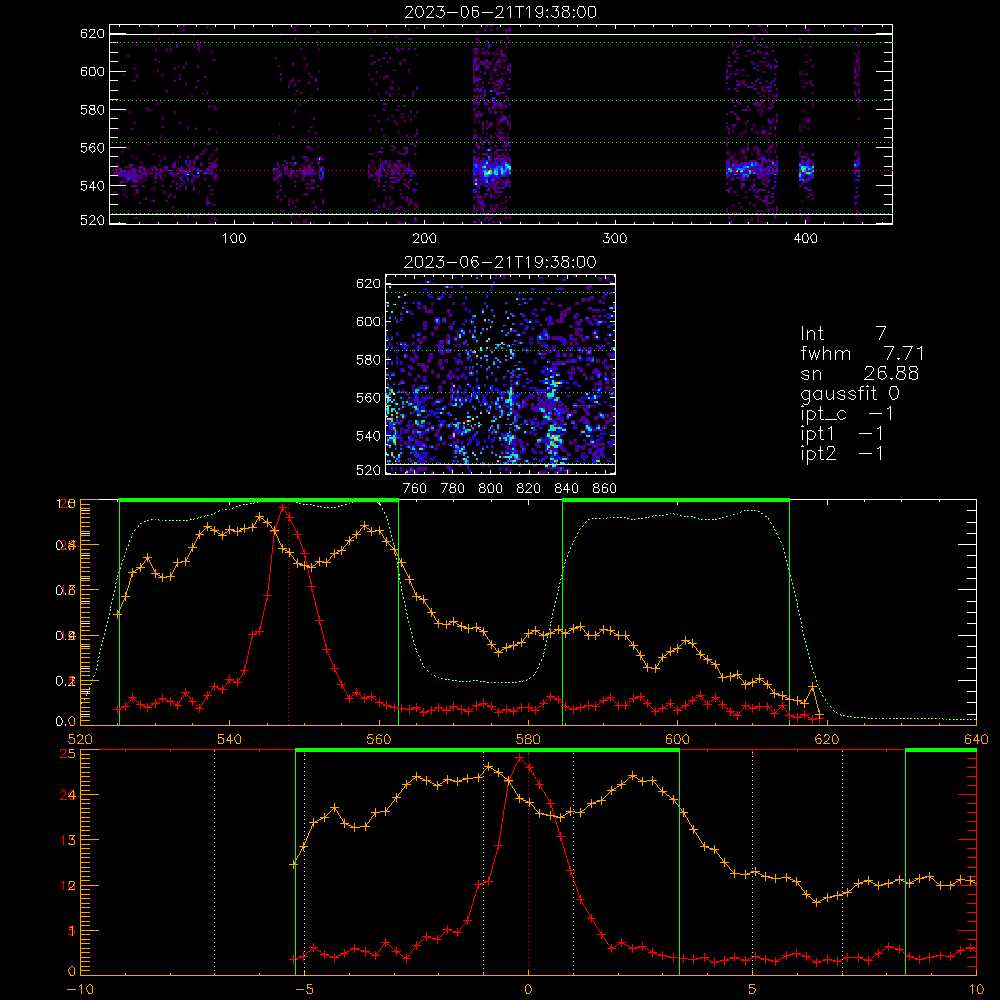This screenshot has width=1000, height=1000.
Task: Click the red curve peak in the third plot
Action: (282, 507)
